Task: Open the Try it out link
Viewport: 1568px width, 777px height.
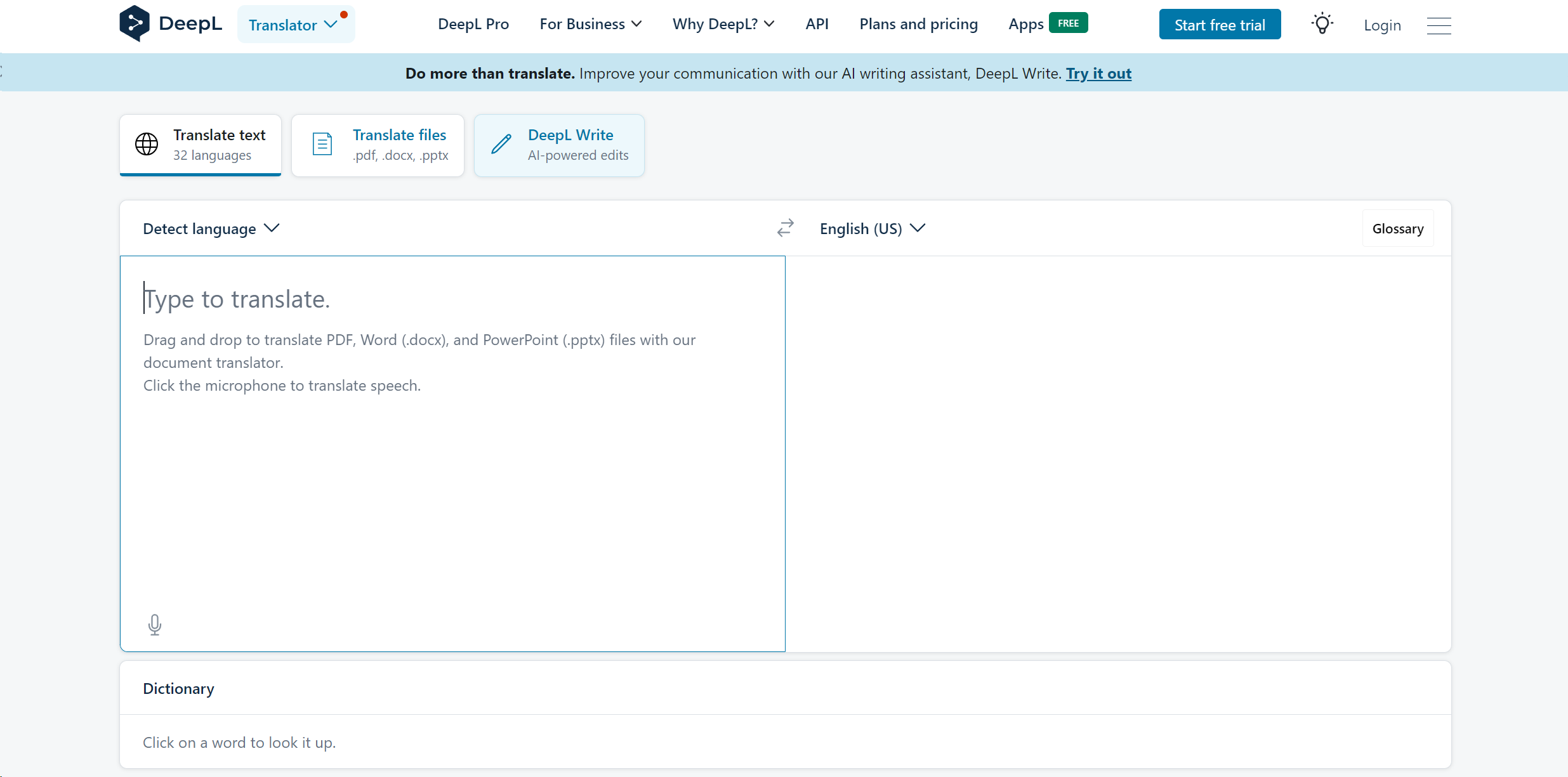Action: coord(1099,74)
